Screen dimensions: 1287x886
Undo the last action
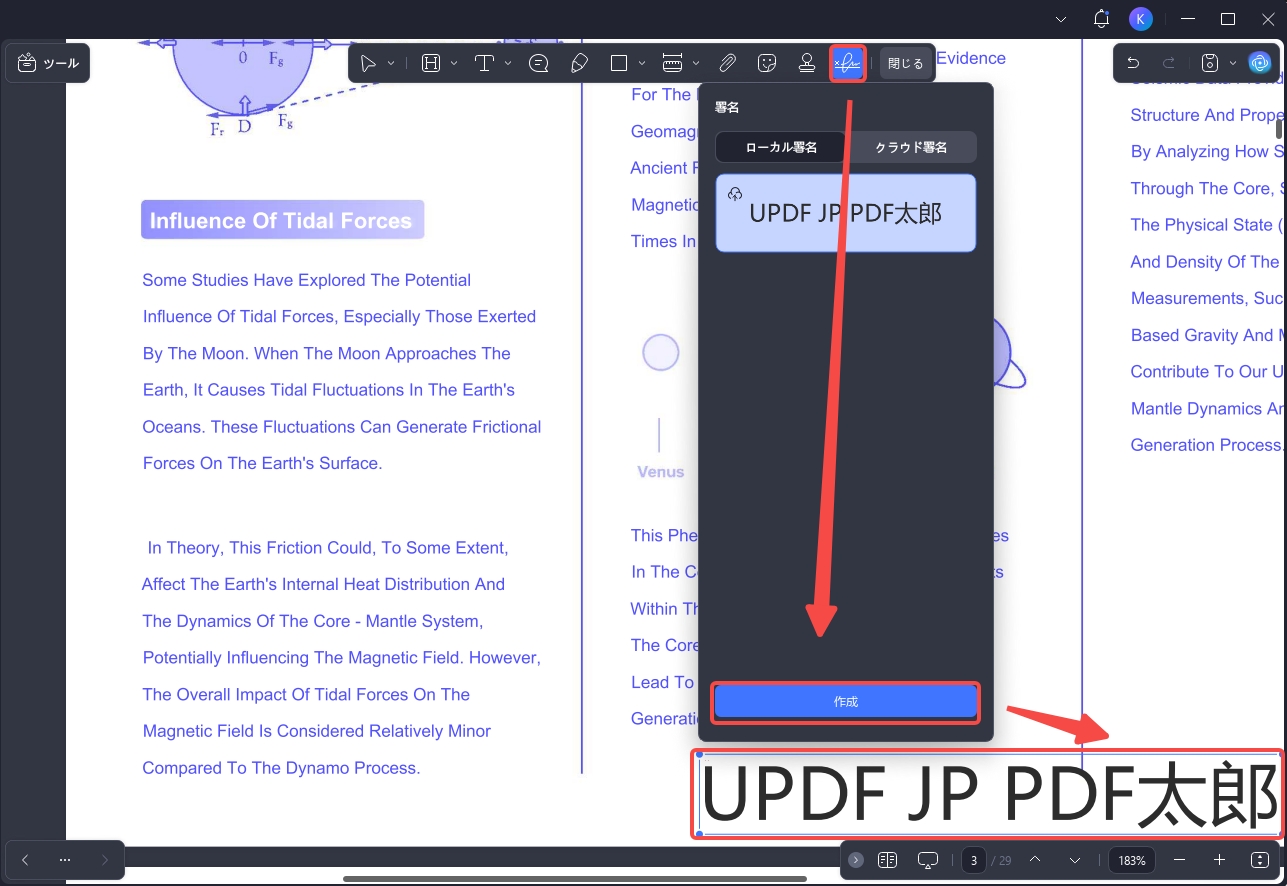tap(1133, 63)
